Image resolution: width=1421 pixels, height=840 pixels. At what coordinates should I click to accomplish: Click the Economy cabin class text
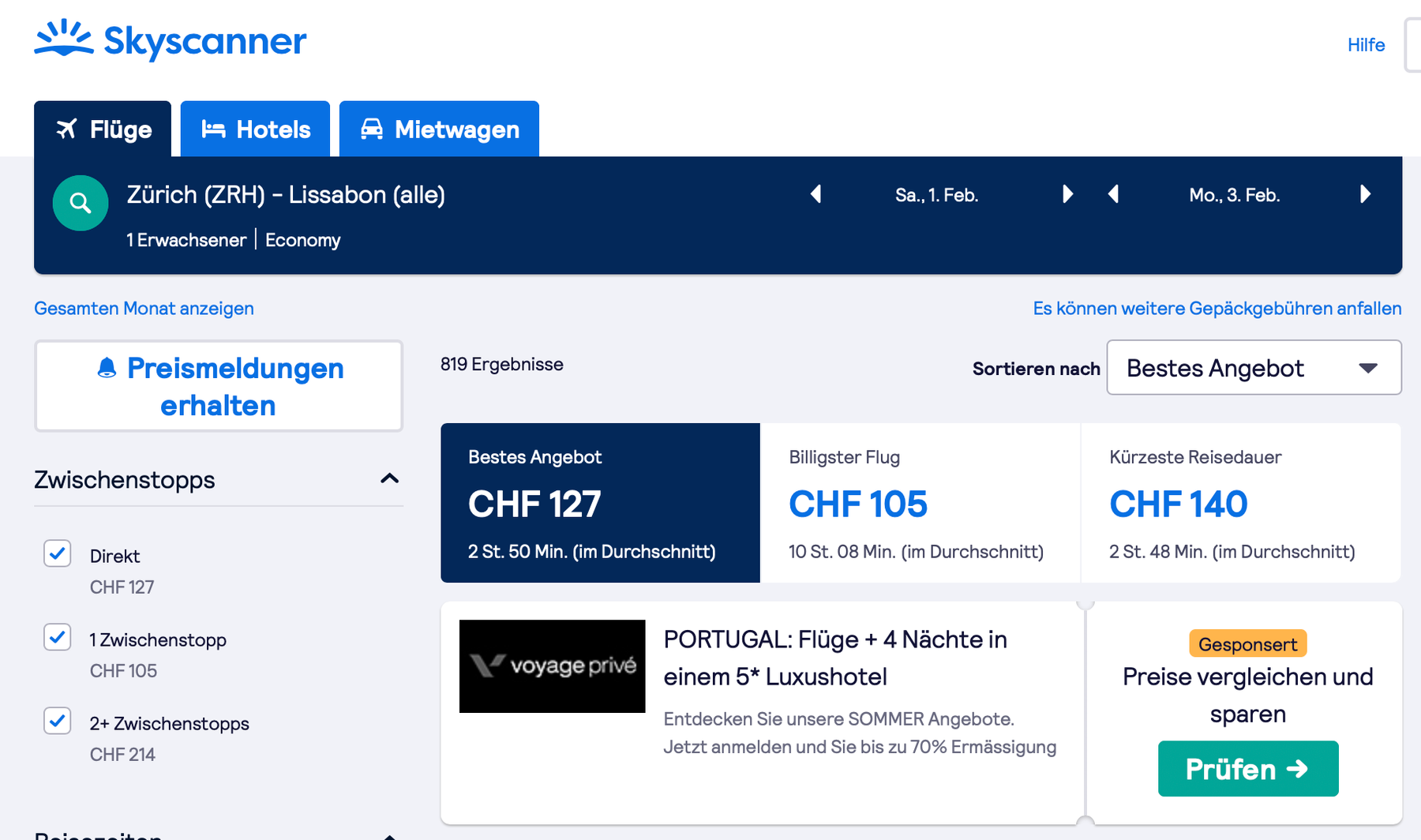pyautogui.click(x=303, y=240)
